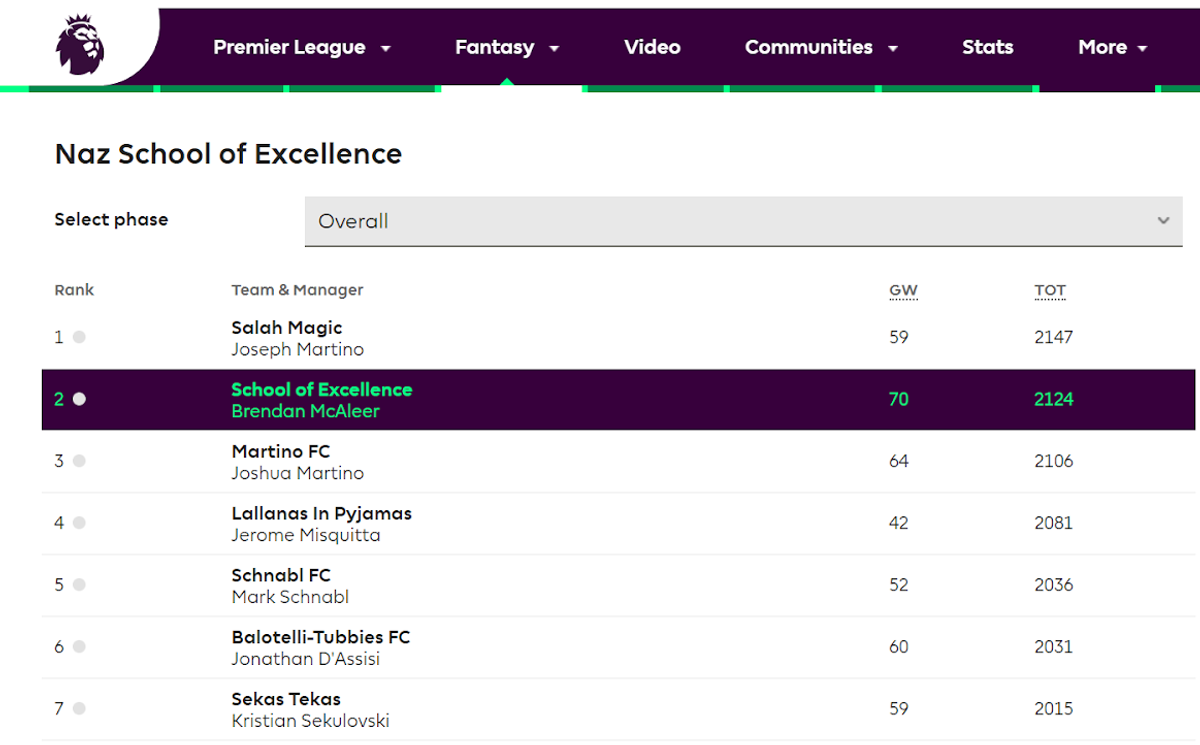This screenshot has height=745, width=1200.
Task: Click gameweek score 60 for Balotelli-Tubbies FC
Action: point(899,647)
